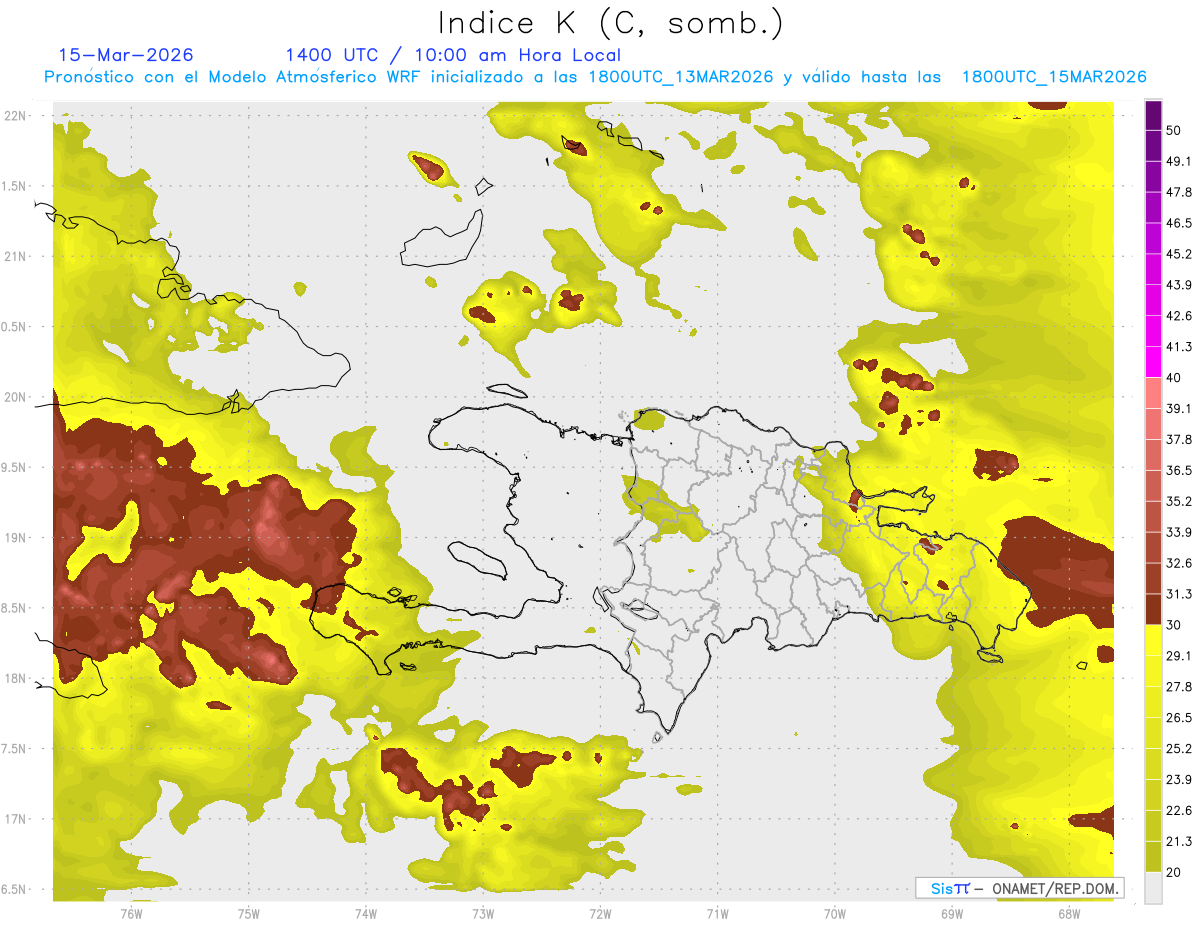This screenshot has width=1200, height=927.
Task: Pick the "33.9" color scale value
Action: tap(1179, 532)
